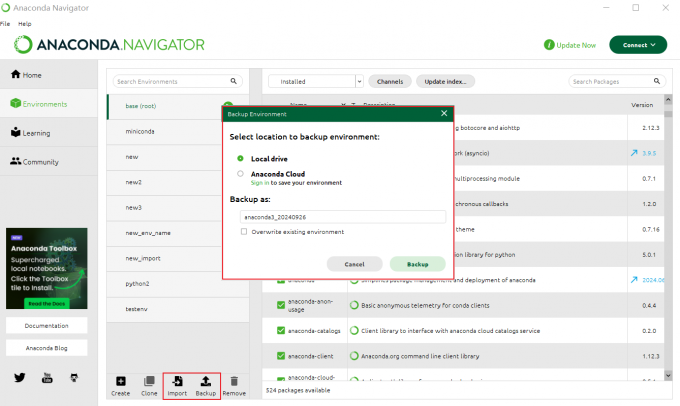Open the Help menu

tap(25, 24)
